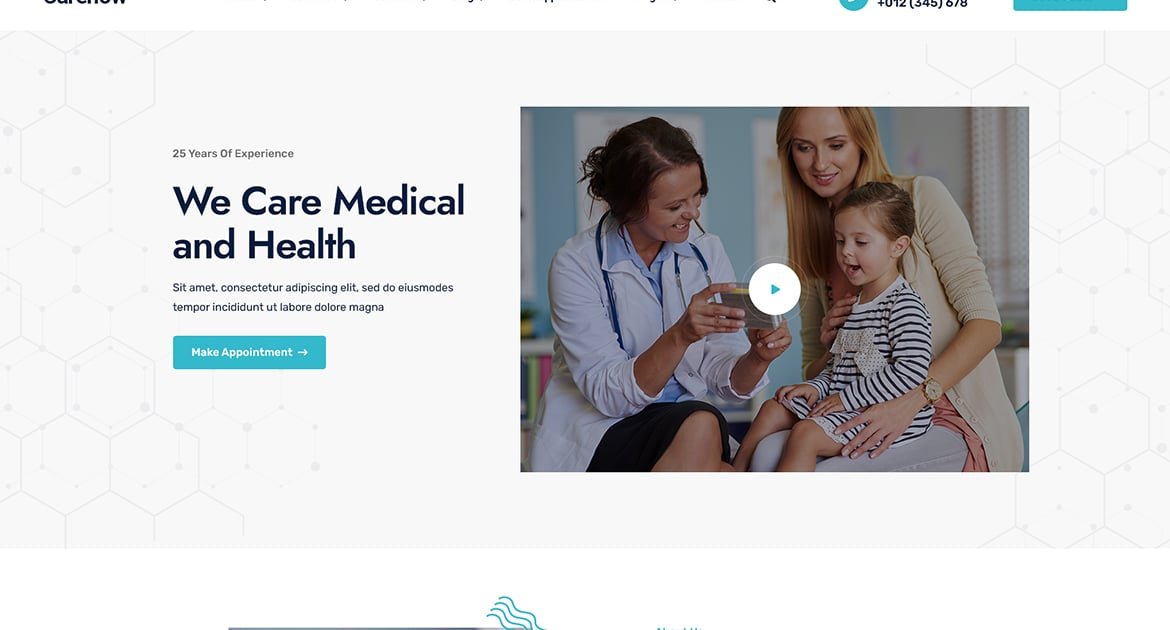Click the teal phone icon in the header

tap(853, 4)
